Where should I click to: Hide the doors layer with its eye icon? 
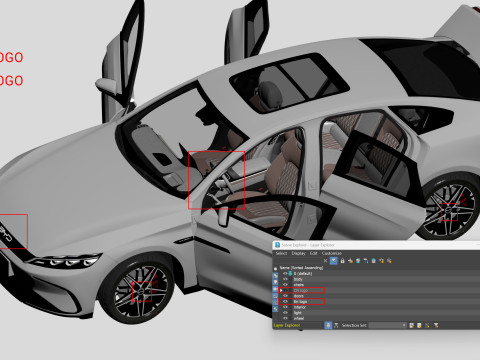pyautogui.click(x=285, y=296)
